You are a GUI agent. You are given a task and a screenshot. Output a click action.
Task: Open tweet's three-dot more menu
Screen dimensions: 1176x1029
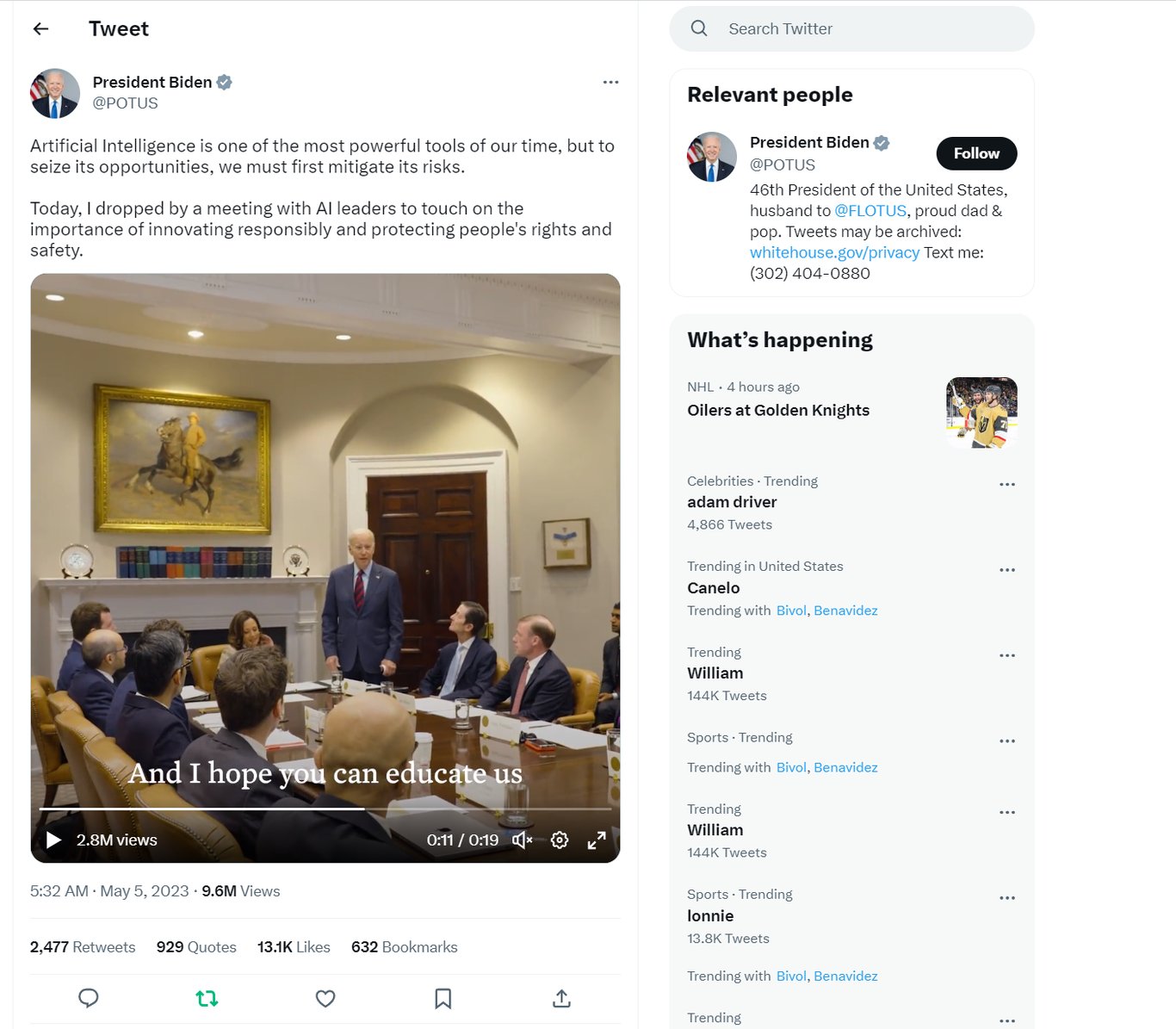[x=610, y=82]
